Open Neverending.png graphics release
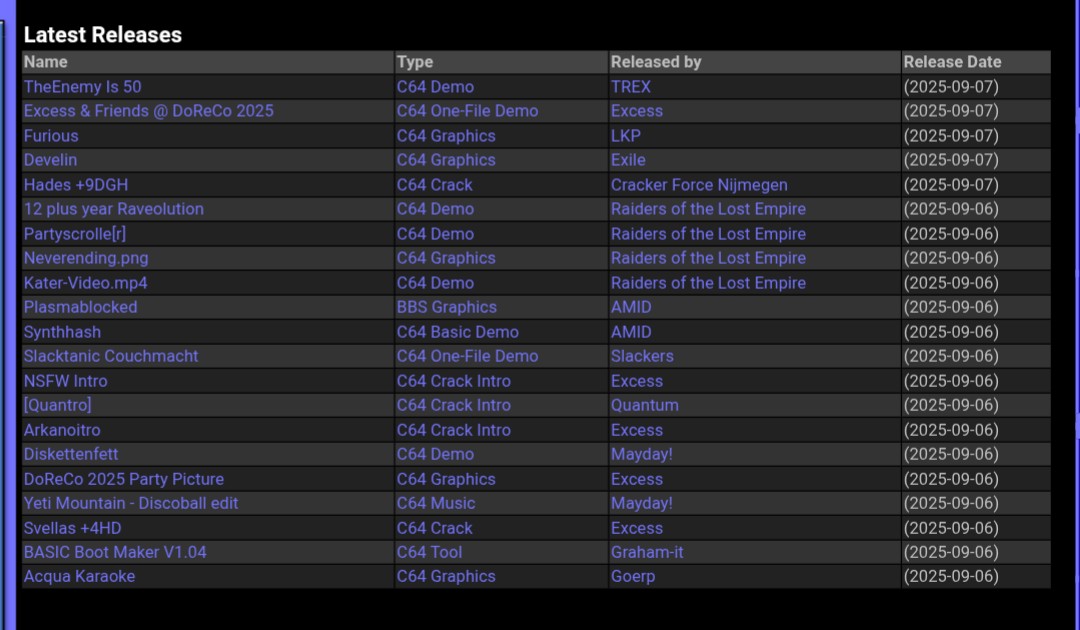The height and width of the screenshot is (630, 1080). pos(86,258)
